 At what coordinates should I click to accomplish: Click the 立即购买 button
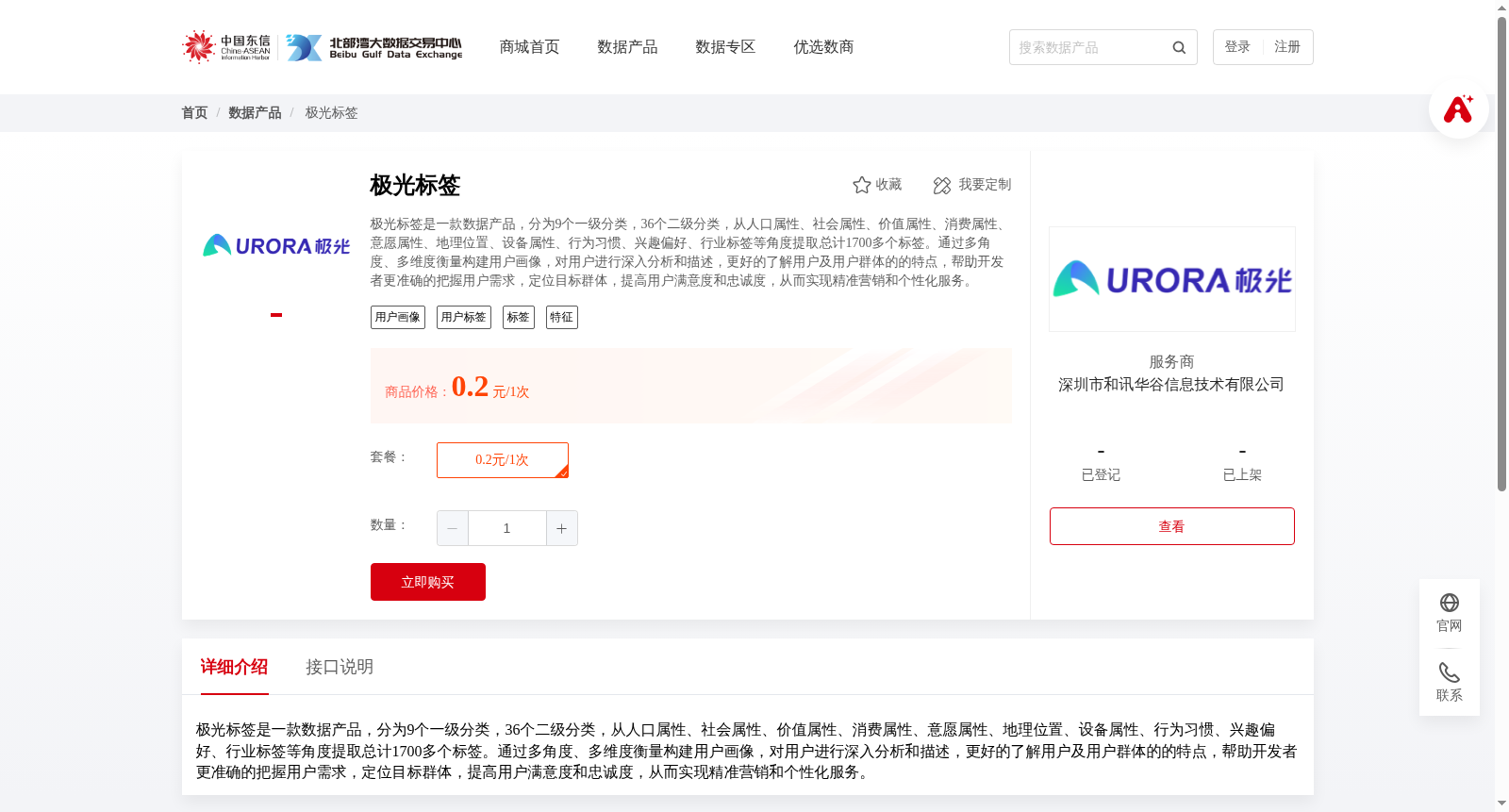(x=428, y=582)
